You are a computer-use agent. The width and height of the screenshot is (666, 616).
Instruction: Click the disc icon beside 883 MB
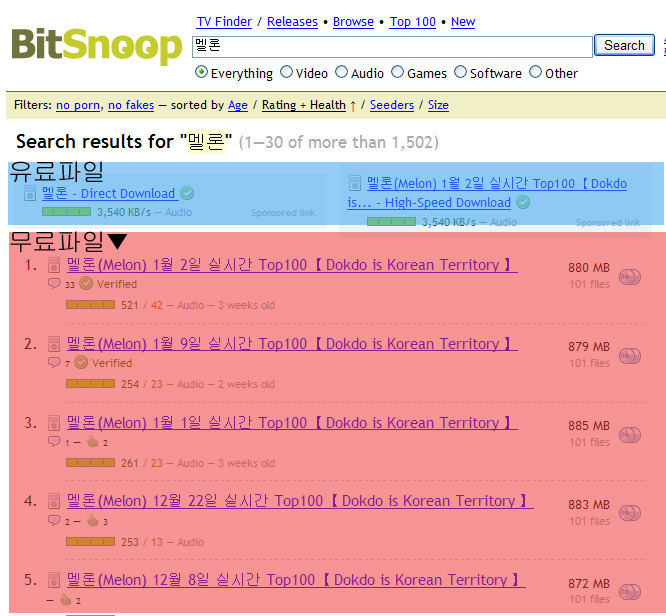(x=629, y=513)
